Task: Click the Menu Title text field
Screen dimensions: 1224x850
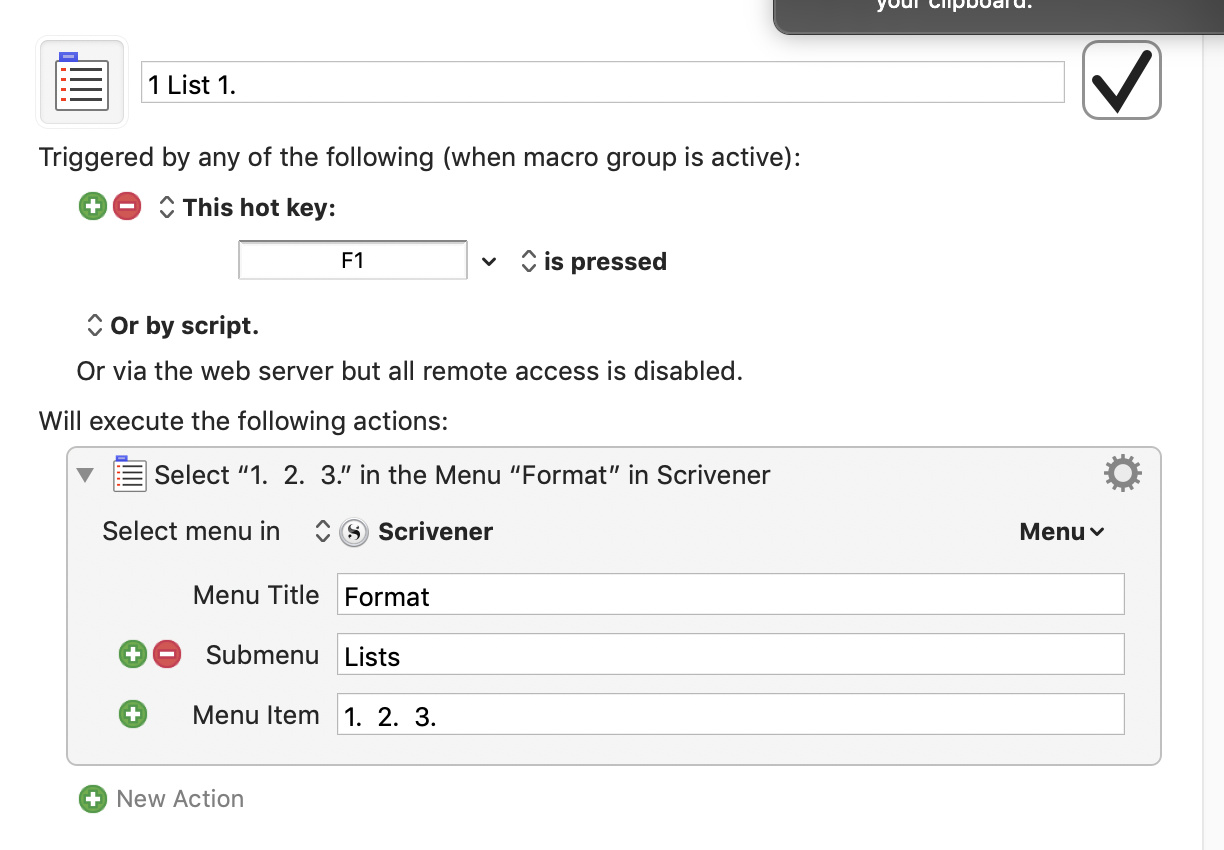Action: coord(730,595)
